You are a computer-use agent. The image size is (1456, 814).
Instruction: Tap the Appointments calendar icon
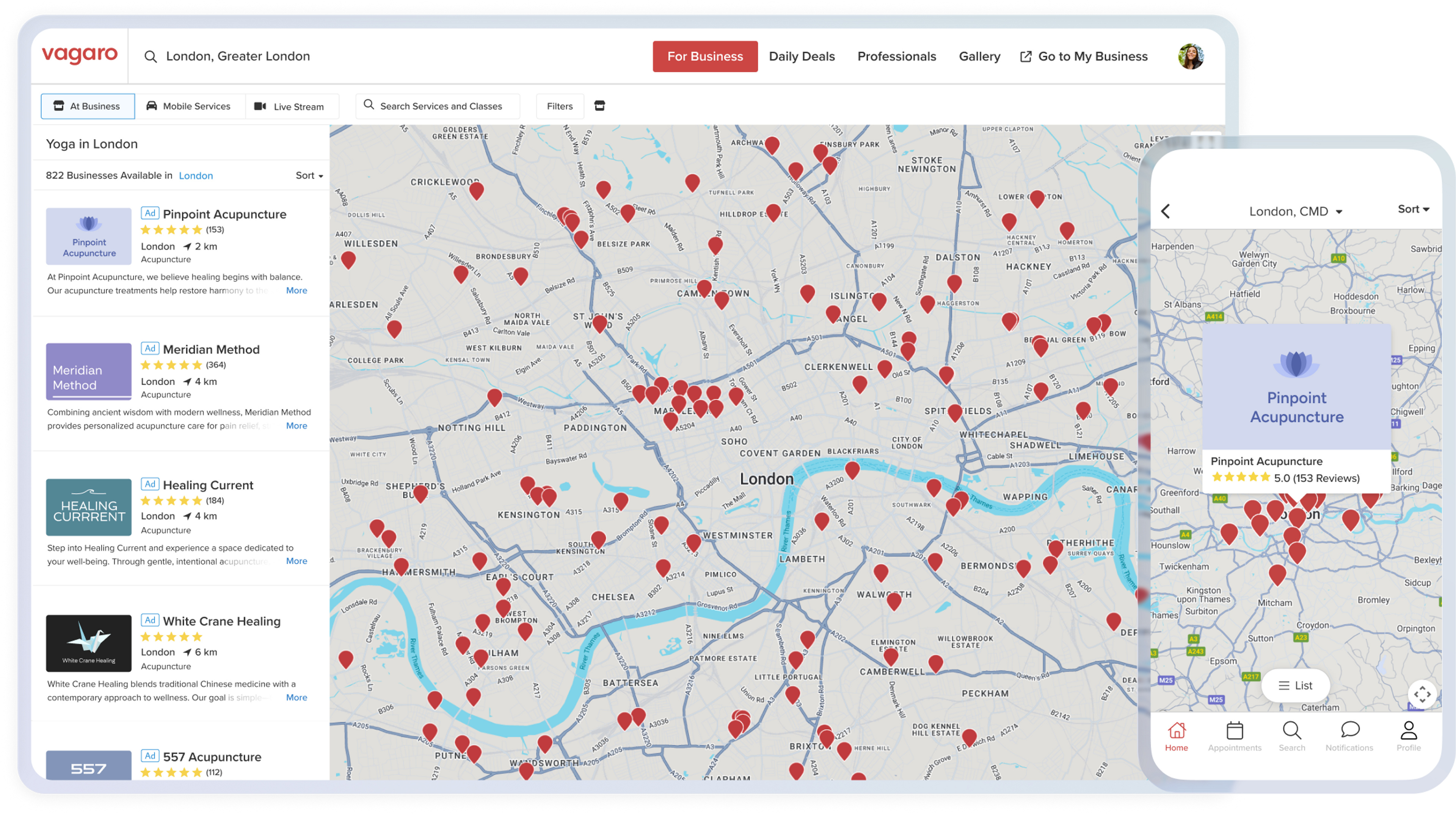[x=1235, y=730]
